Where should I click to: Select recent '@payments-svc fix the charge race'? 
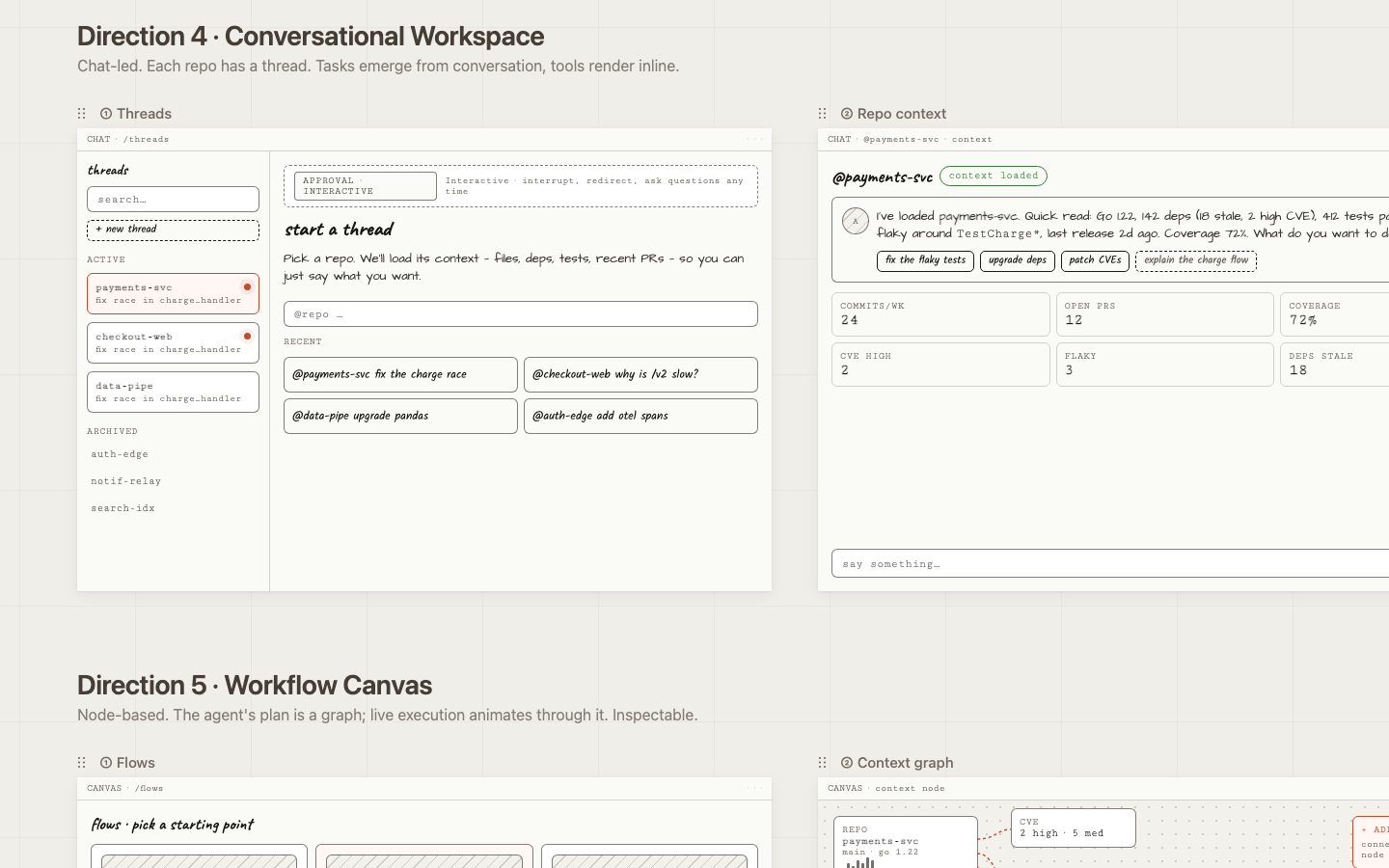[x=400, y=374]
